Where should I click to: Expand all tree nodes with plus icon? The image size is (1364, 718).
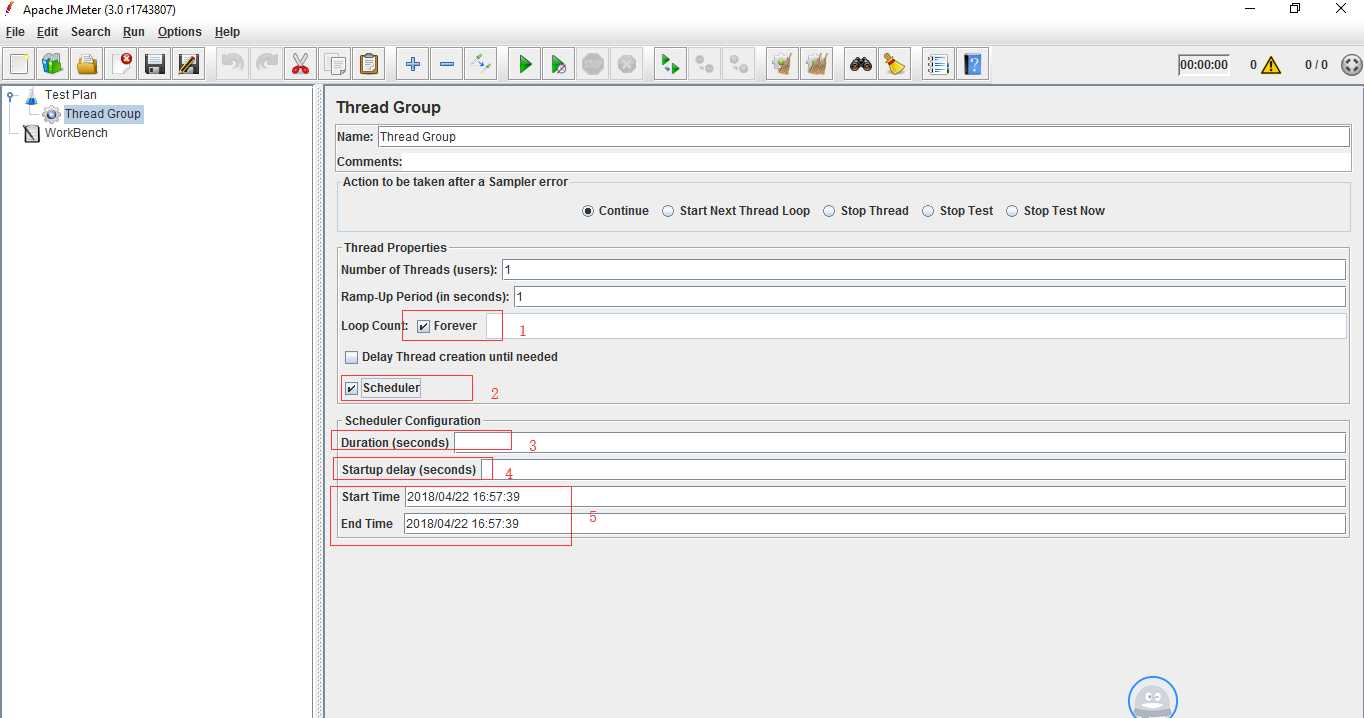pos(412,65)
